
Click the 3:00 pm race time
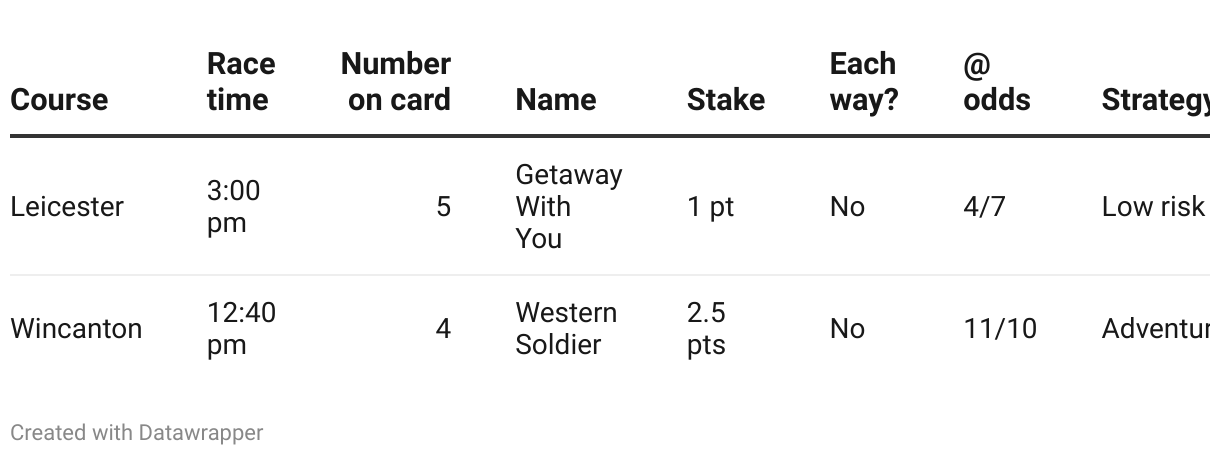[x=233, y=207]
